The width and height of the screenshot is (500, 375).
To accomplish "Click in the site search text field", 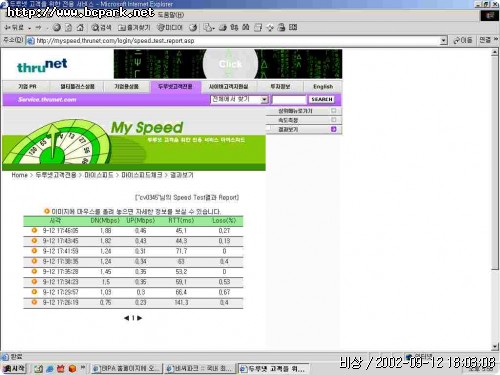I will point(289,99).
